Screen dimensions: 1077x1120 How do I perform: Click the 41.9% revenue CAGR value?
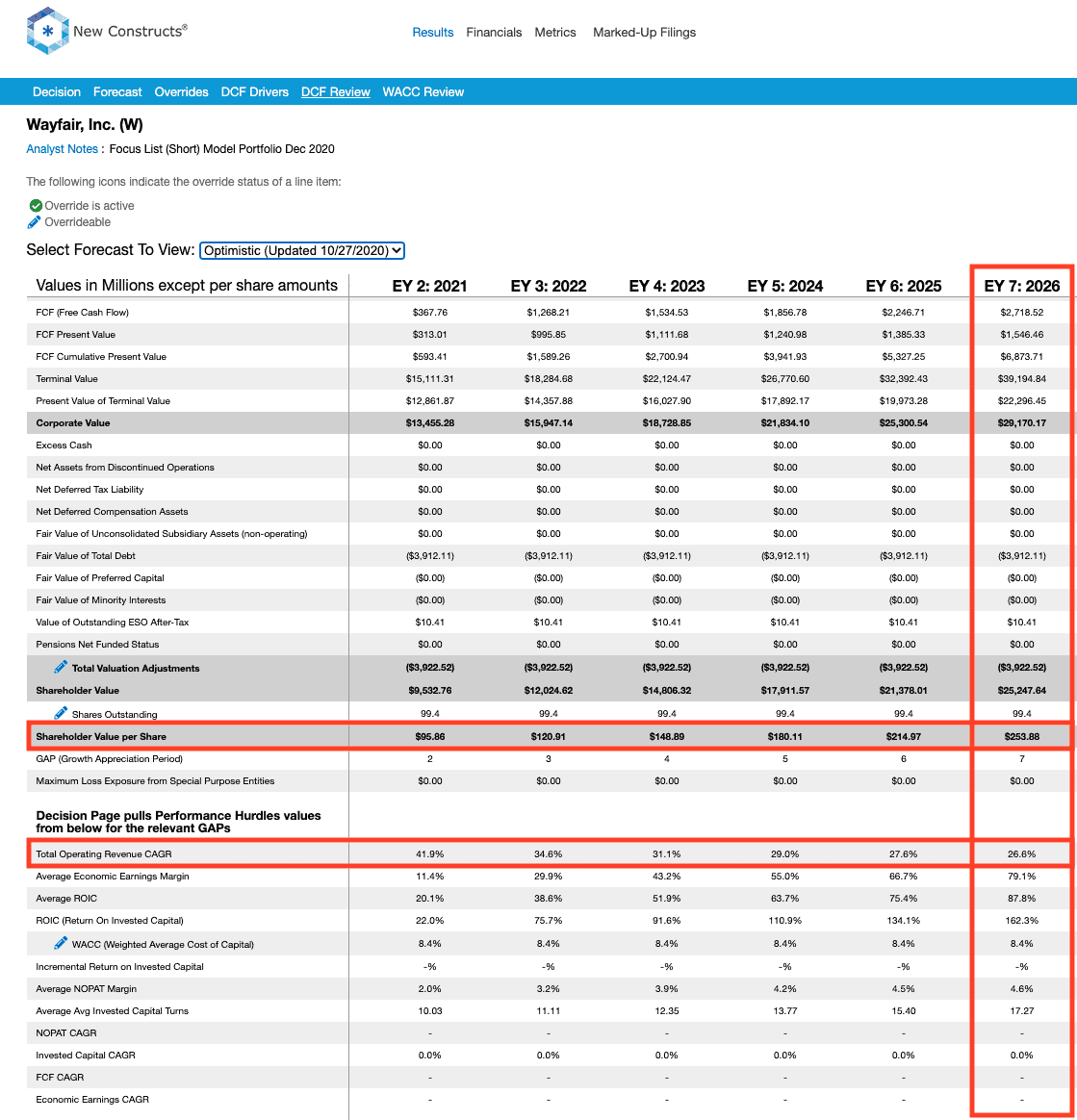(429, 853)
